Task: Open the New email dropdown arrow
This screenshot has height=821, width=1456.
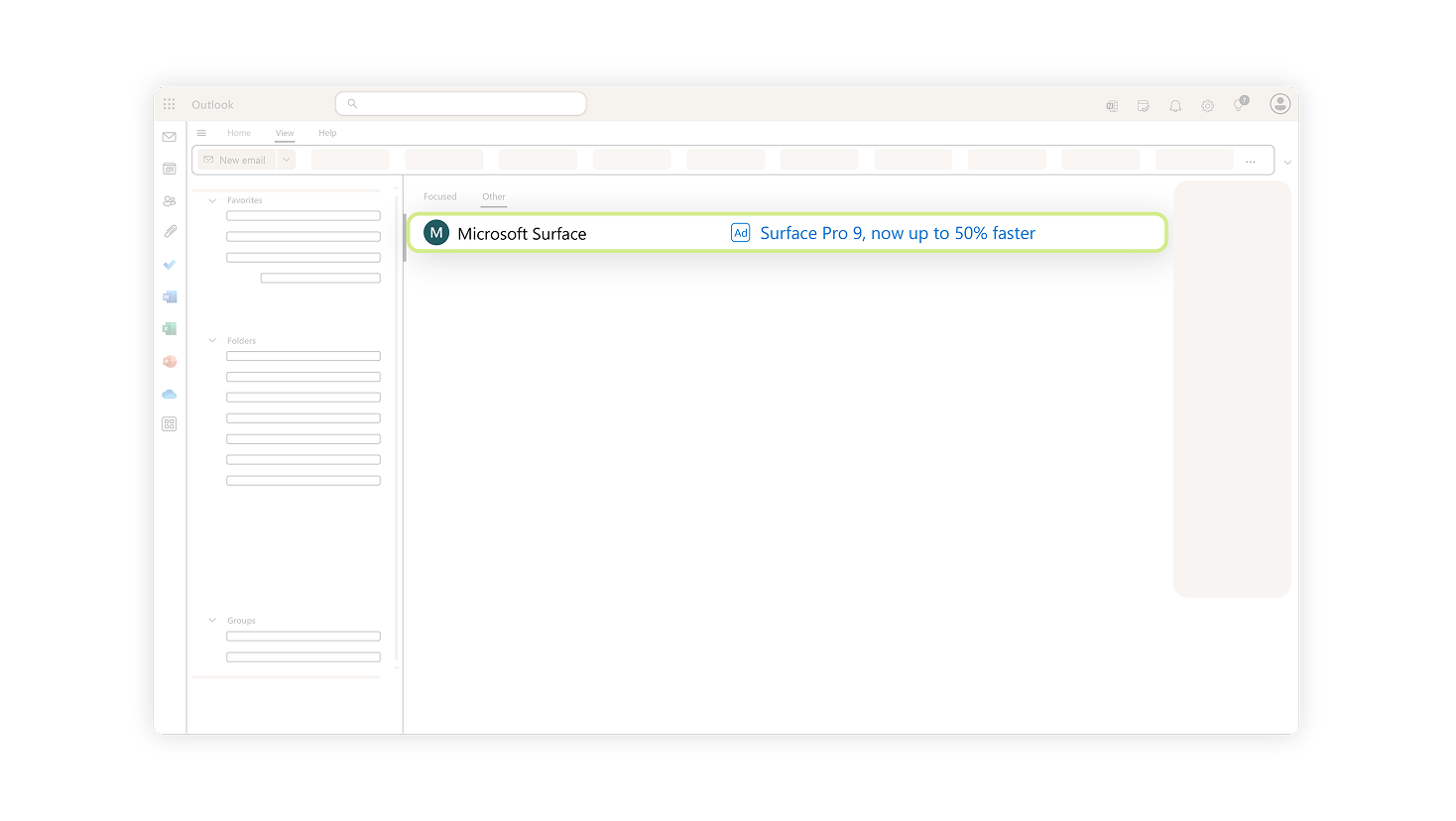Action: point(287,160)
